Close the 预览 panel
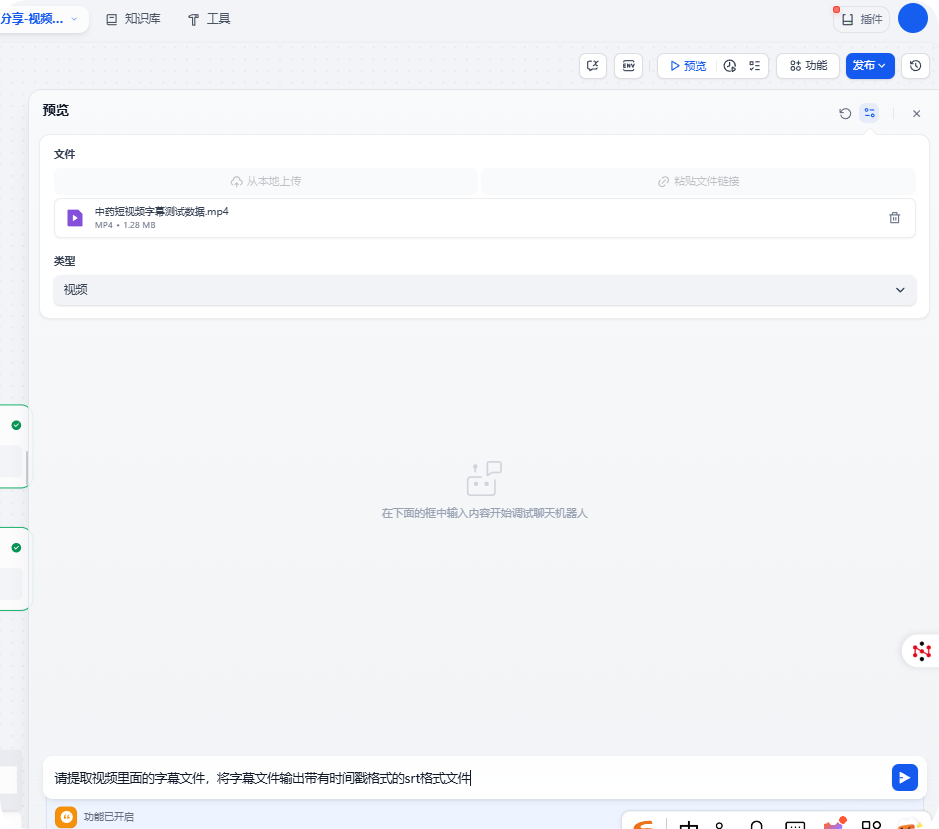The image size is (939, 829). [x=916, y=113]
